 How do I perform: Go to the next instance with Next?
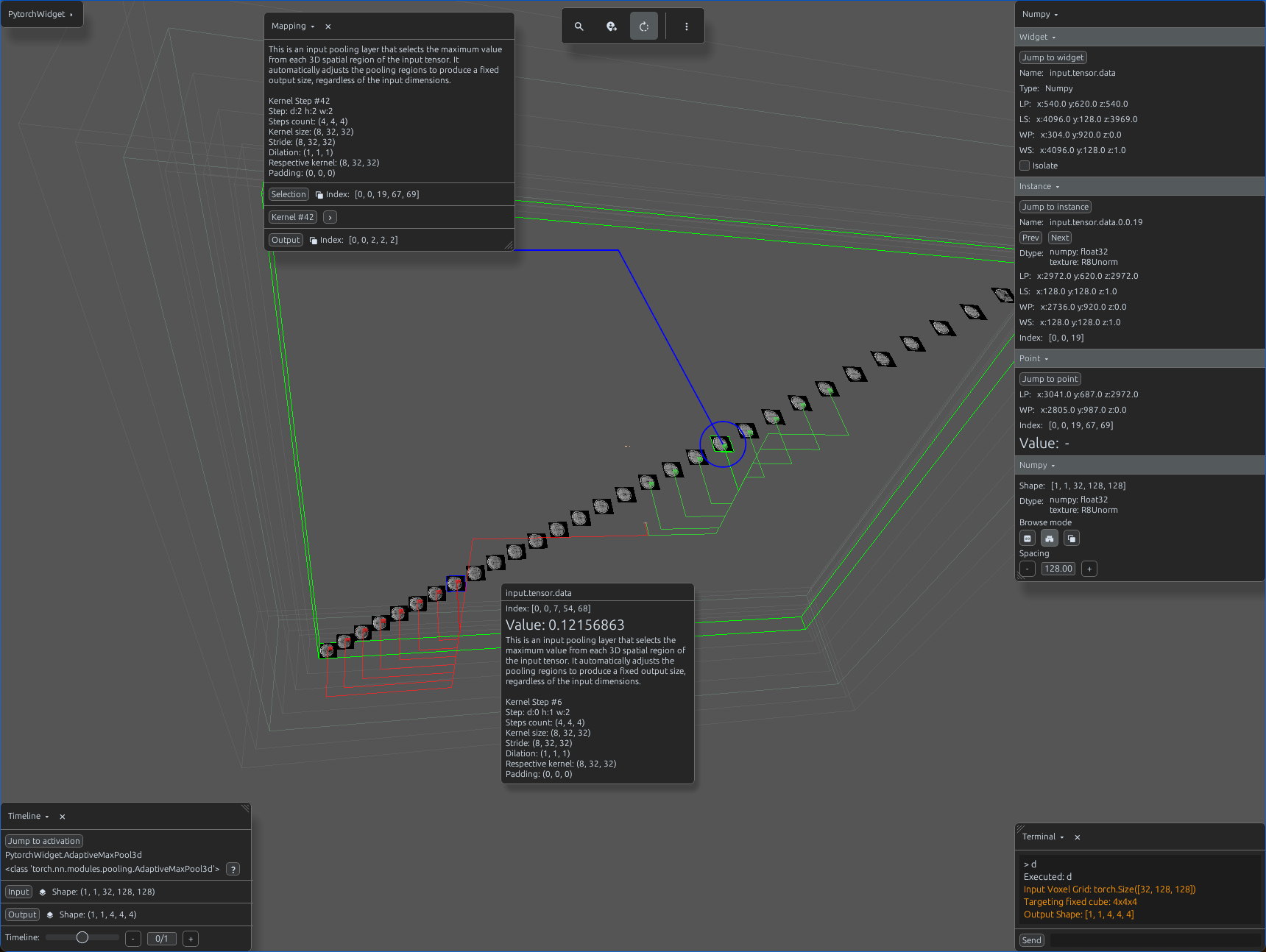[1060, 238]
